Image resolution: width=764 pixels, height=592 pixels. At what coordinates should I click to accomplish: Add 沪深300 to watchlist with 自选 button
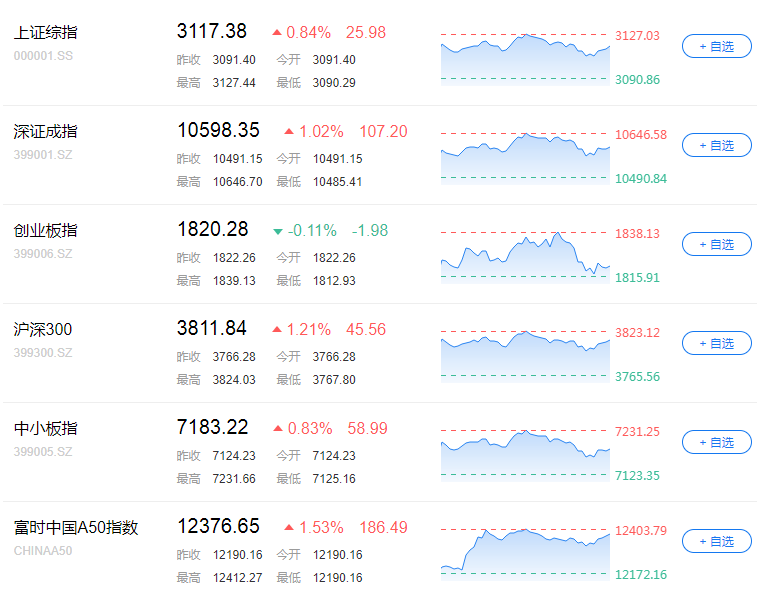[x=716, y=343]
